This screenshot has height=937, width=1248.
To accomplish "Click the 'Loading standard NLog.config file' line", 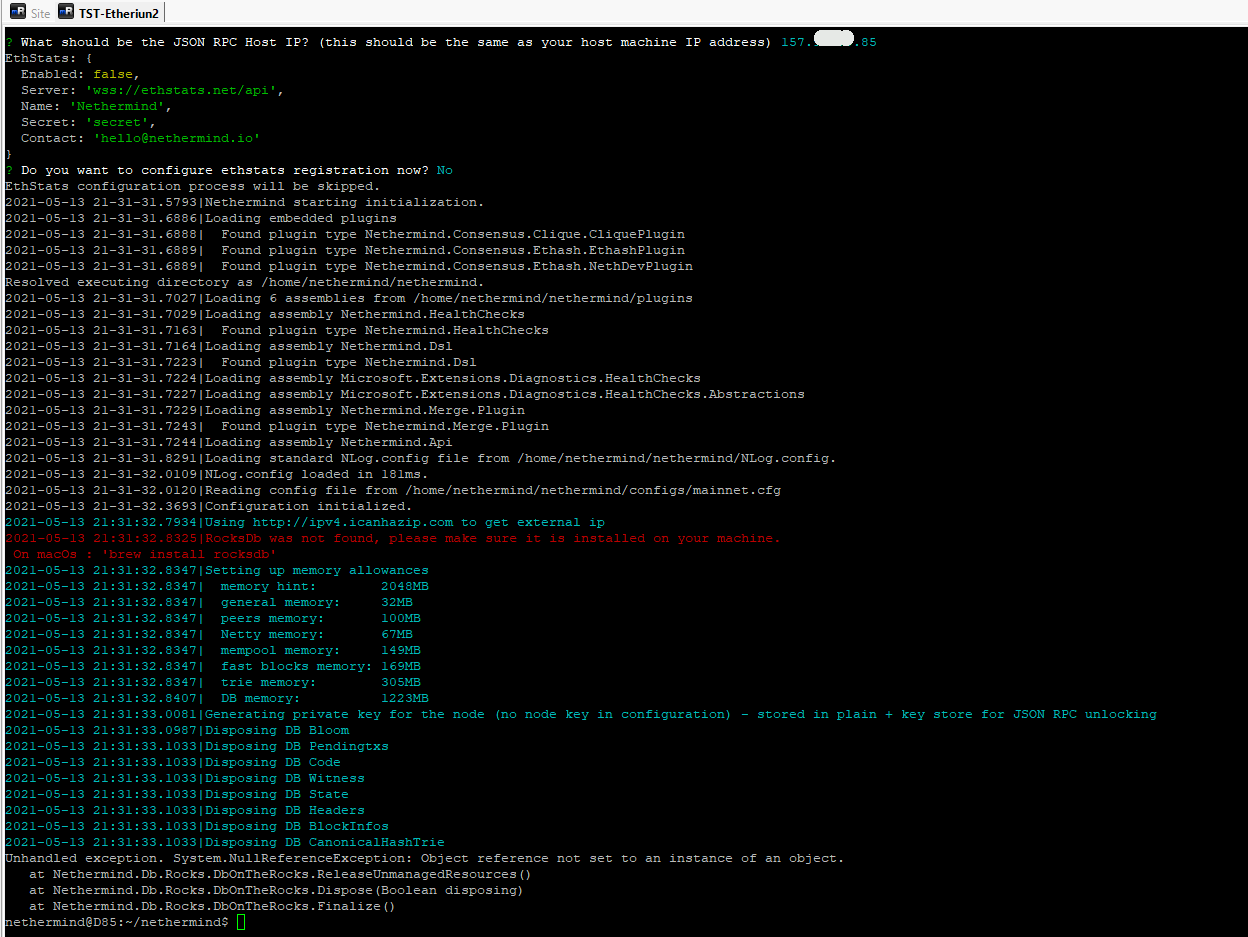I will 421,458.
